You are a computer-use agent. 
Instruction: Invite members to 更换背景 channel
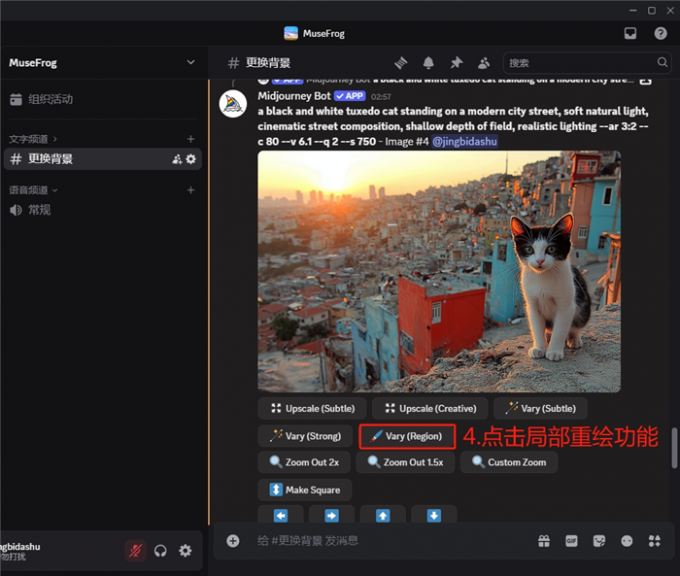177,159
